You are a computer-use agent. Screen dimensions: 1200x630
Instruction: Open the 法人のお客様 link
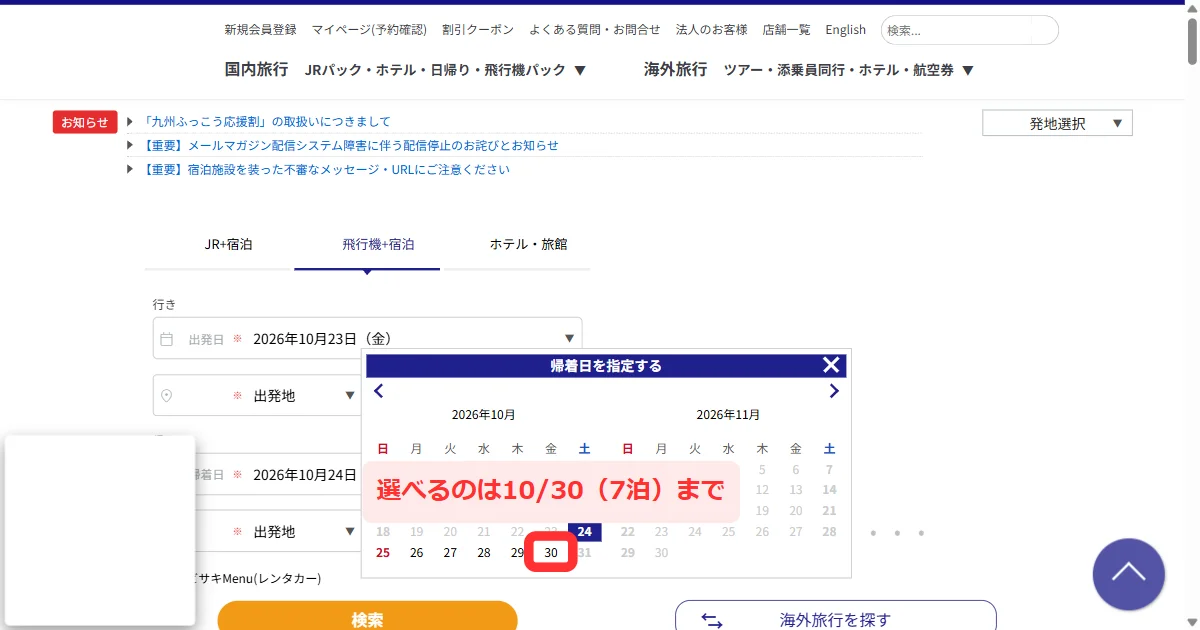click(x=711, y=29)
